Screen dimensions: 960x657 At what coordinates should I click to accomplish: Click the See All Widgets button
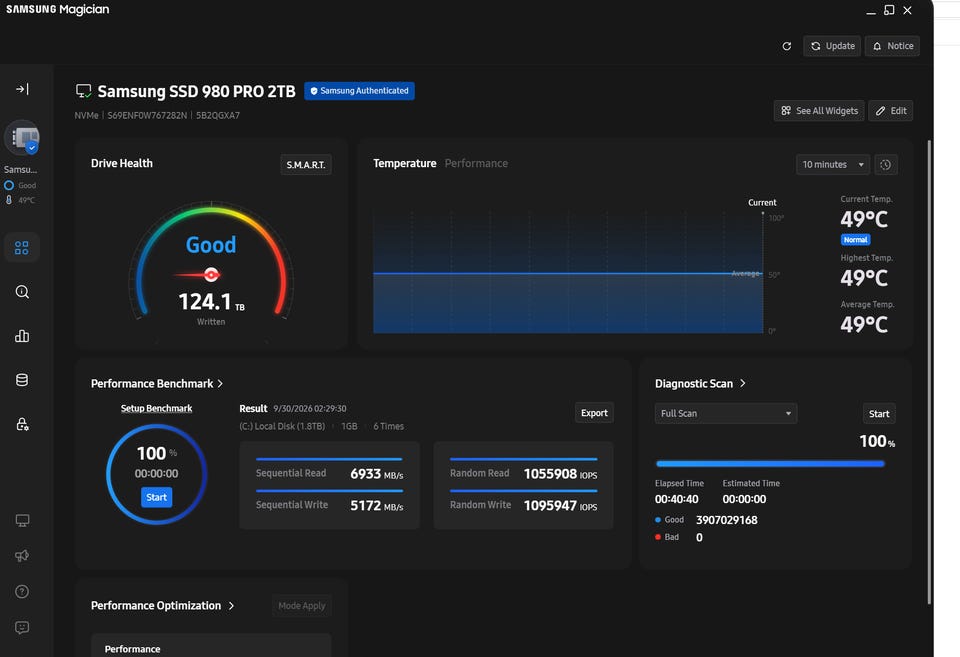(x=819, y=111)
